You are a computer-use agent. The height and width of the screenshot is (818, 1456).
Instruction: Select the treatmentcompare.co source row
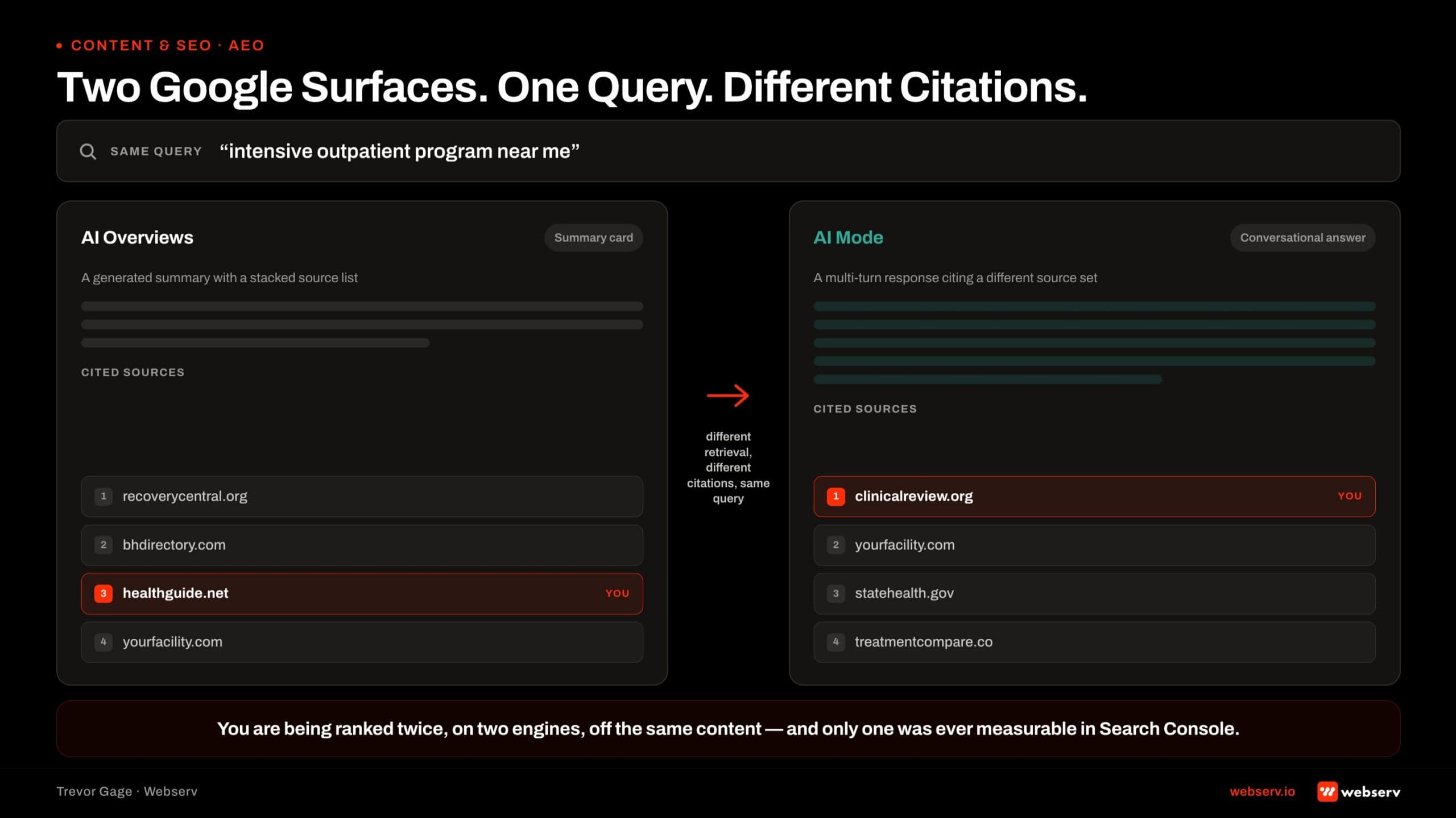(1094, 642)
